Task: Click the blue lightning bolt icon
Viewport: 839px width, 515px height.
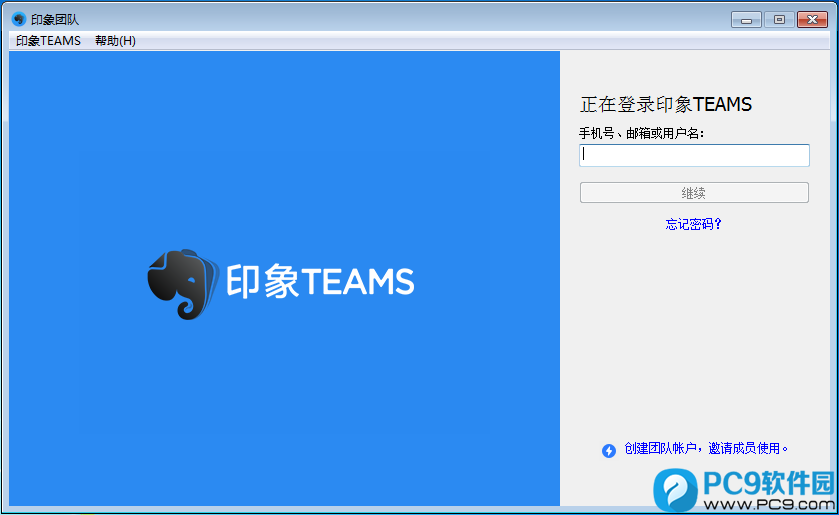Action: click(609, 451)
